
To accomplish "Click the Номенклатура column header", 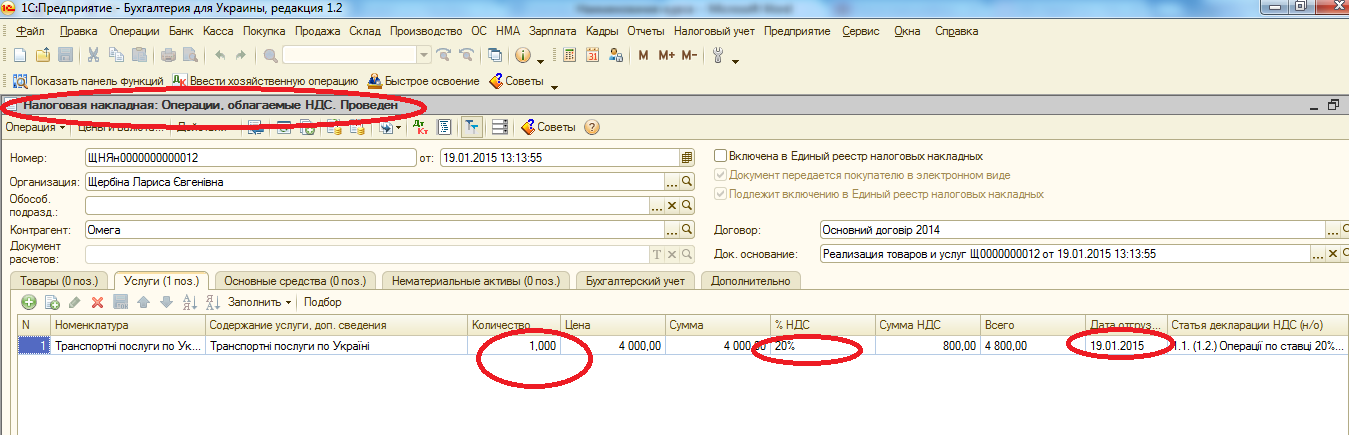I will coord(128,326).
